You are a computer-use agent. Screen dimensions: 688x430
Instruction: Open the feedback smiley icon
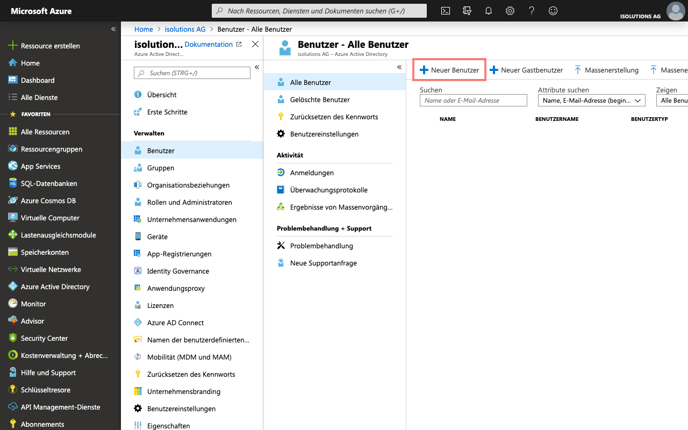[x=553, y=11]
